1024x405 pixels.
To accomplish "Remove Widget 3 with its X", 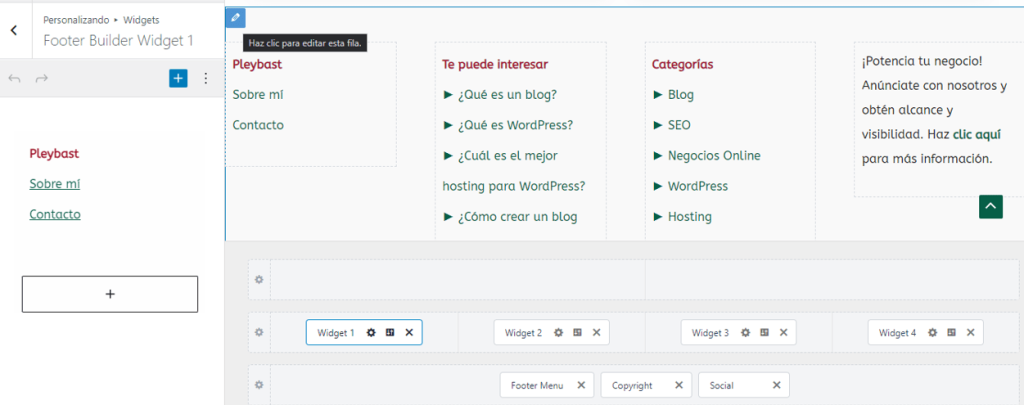I will 784,332.
